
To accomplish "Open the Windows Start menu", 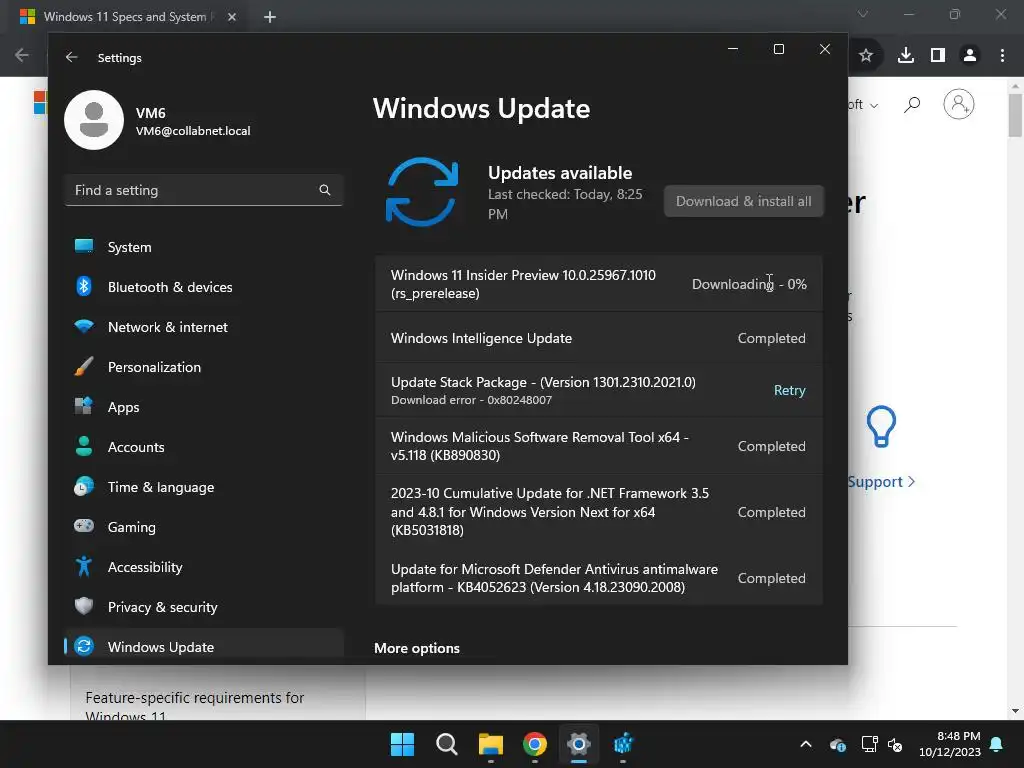I will [402, 744].
